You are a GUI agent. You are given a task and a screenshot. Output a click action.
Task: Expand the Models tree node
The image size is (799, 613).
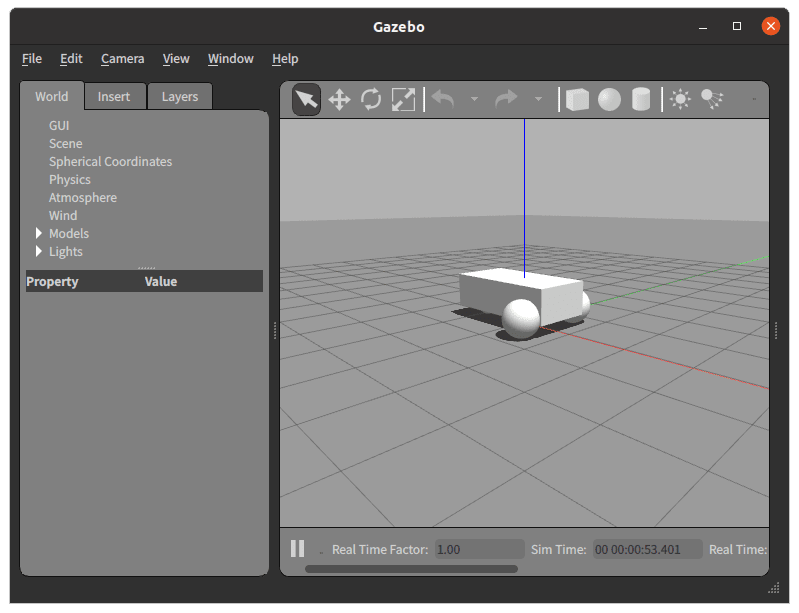[39, 233]
